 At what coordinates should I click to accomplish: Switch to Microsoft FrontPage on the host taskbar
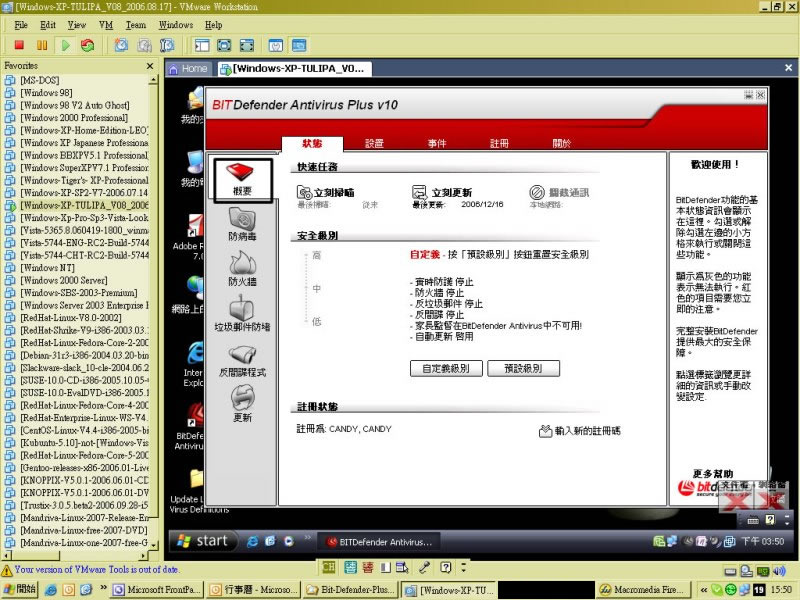click(x=157, y=590)
